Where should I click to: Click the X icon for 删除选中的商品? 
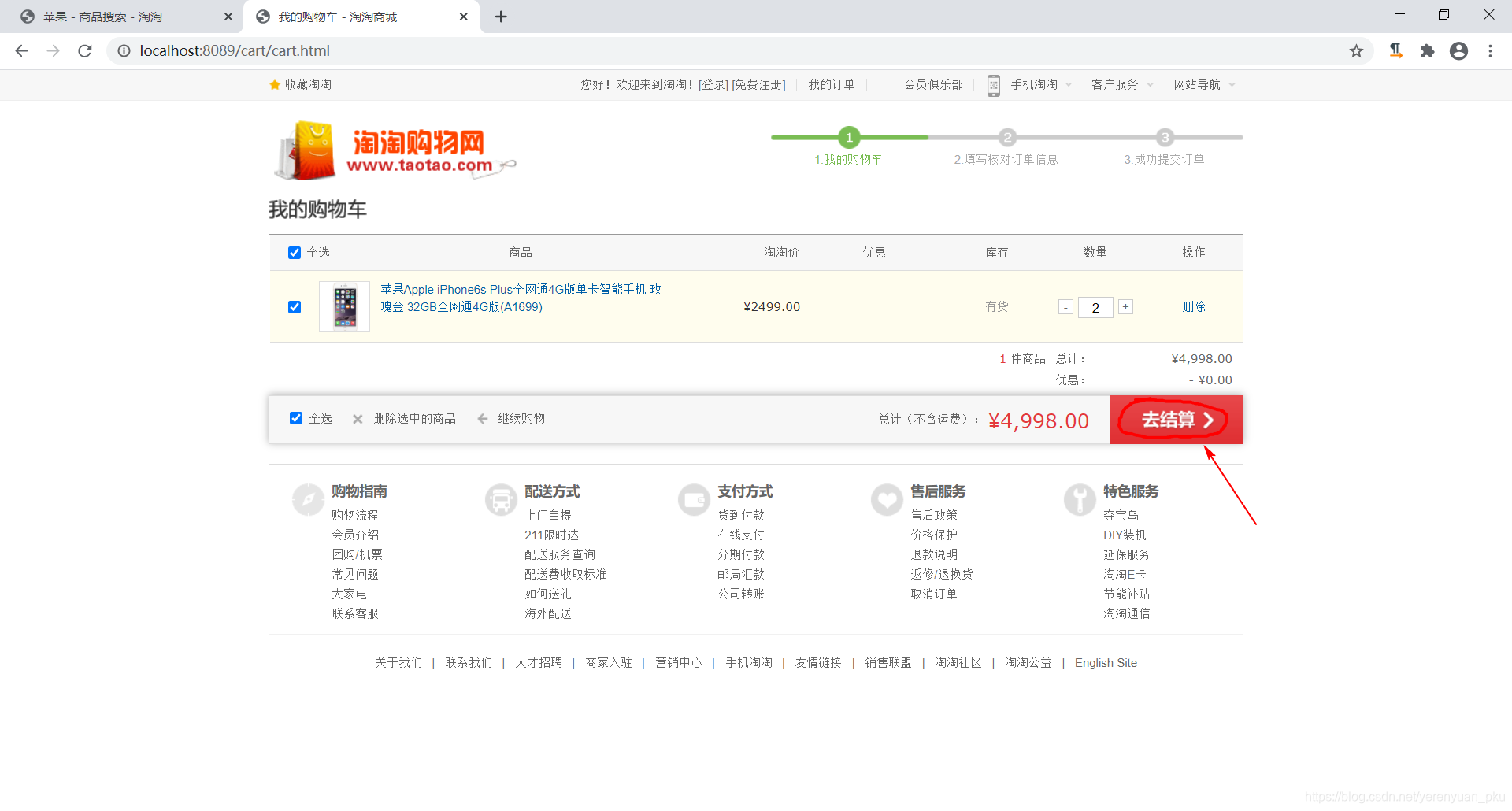(x=358, y=419)
